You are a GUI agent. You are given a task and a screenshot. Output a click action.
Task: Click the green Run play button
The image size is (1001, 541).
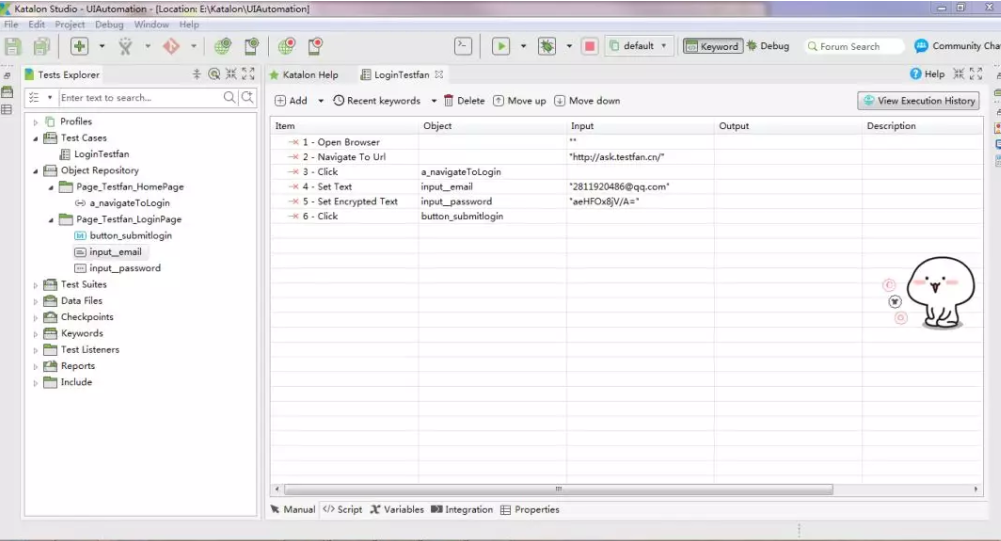501,46
